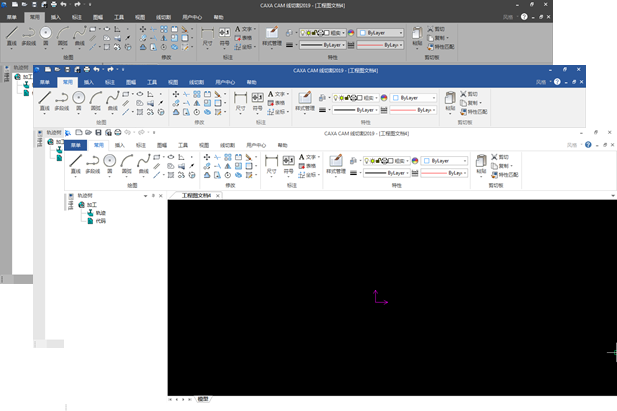Screen dimensions: 617x411
Task: Click the print icon in the front window quick access bar
Action: pos(118,132)
